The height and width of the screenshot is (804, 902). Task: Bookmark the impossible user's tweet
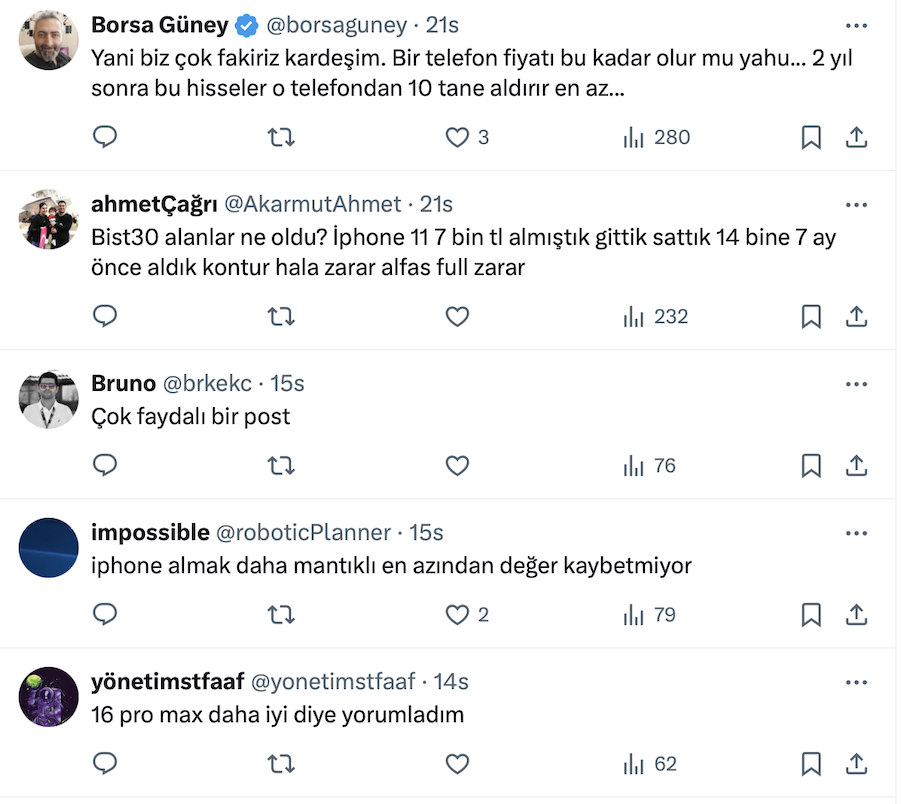click(811, 614)
